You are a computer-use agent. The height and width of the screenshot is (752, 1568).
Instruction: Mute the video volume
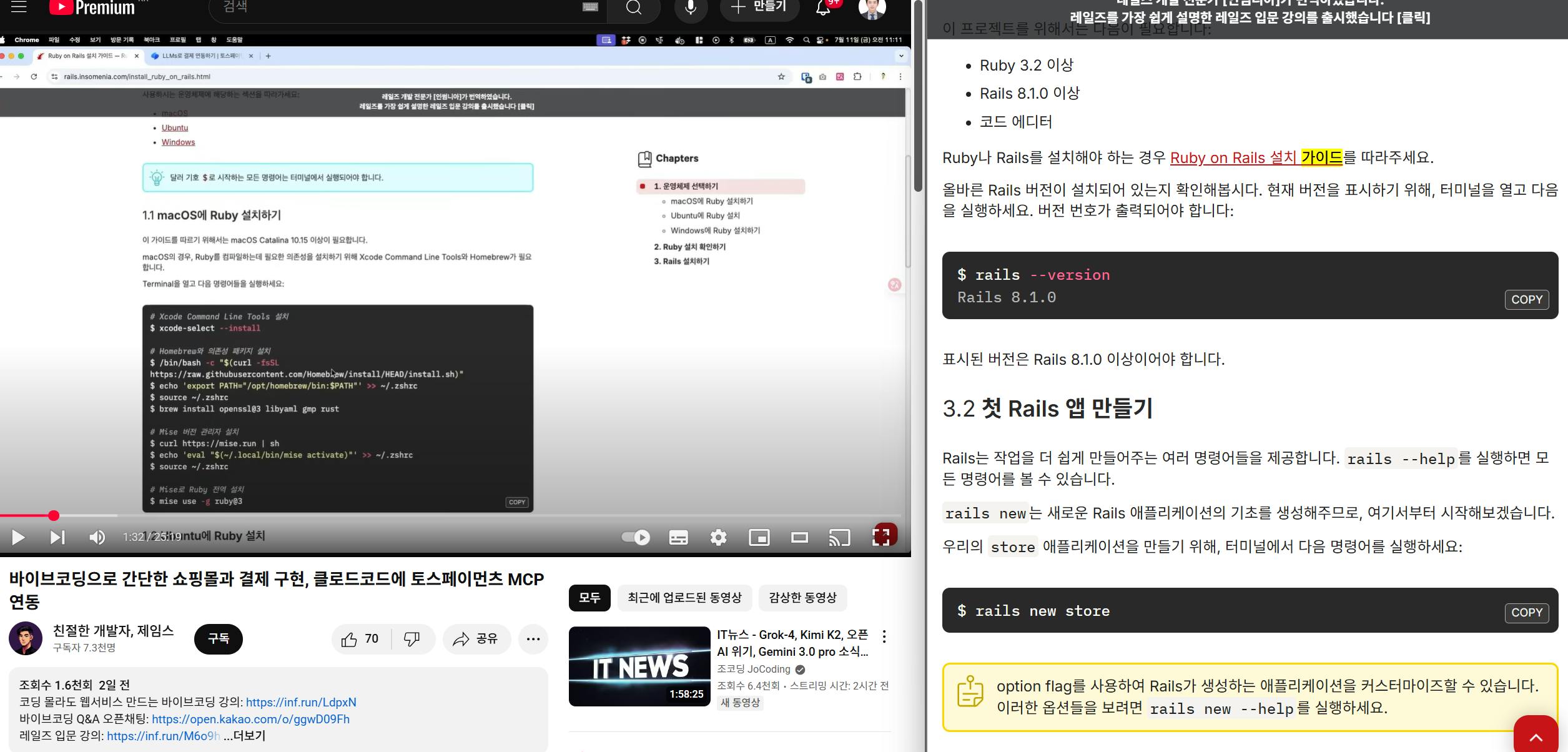click(x=96, y=537)
